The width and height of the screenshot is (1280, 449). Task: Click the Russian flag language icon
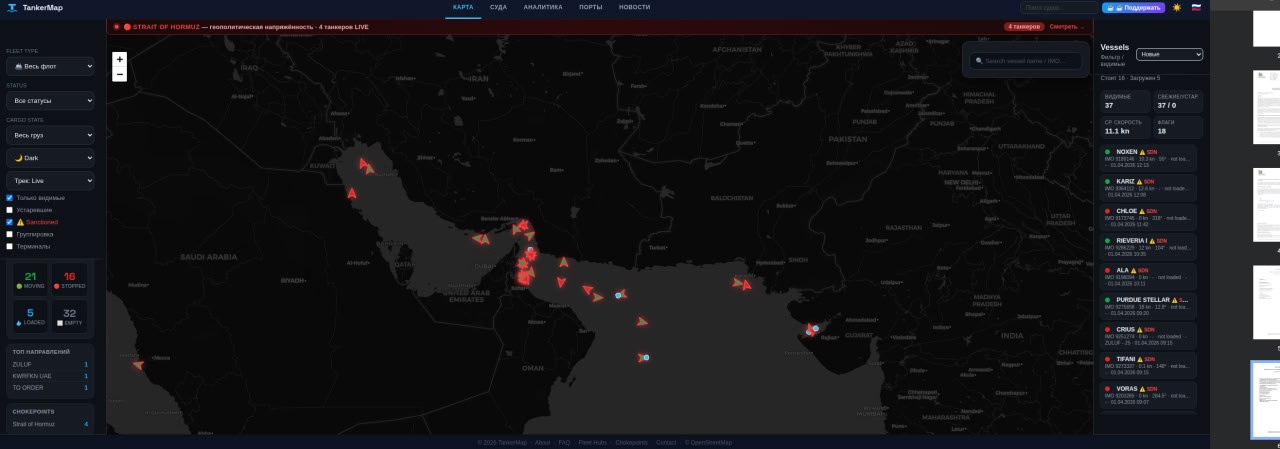[x=1196, y=7]
